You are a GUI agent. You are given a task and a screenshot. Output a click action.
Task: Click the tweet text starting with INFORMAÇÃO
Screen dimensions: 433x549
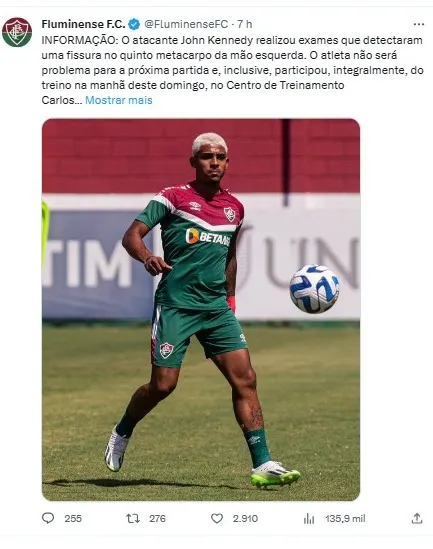click(232, 70)
